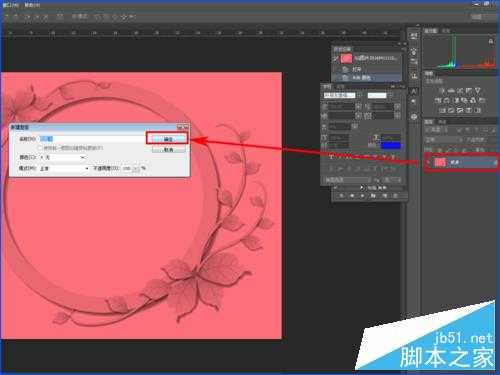Click the Curves adjustment icon

tap(460, 91)
